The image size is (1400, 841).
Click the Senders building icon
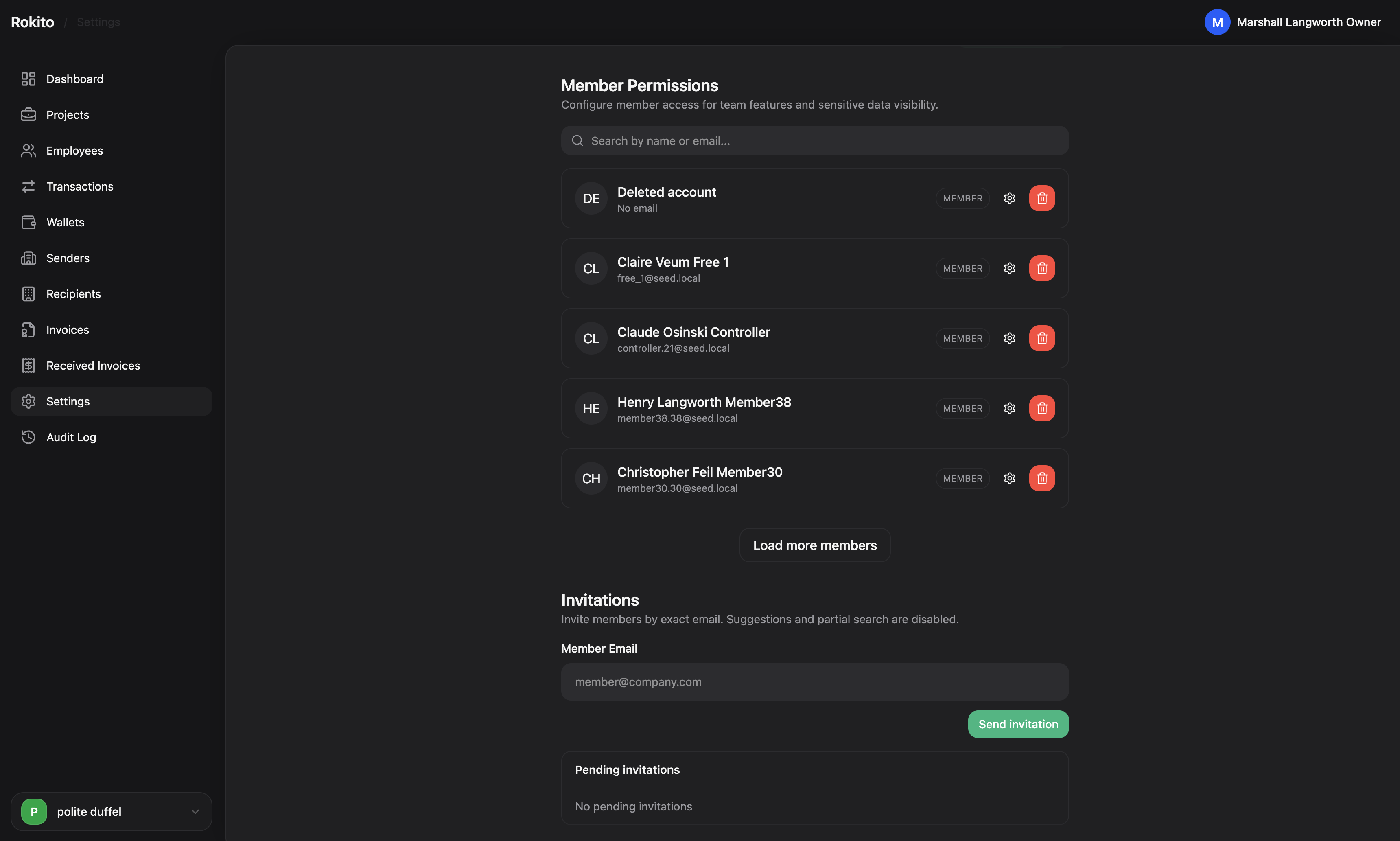coord(29,258)
